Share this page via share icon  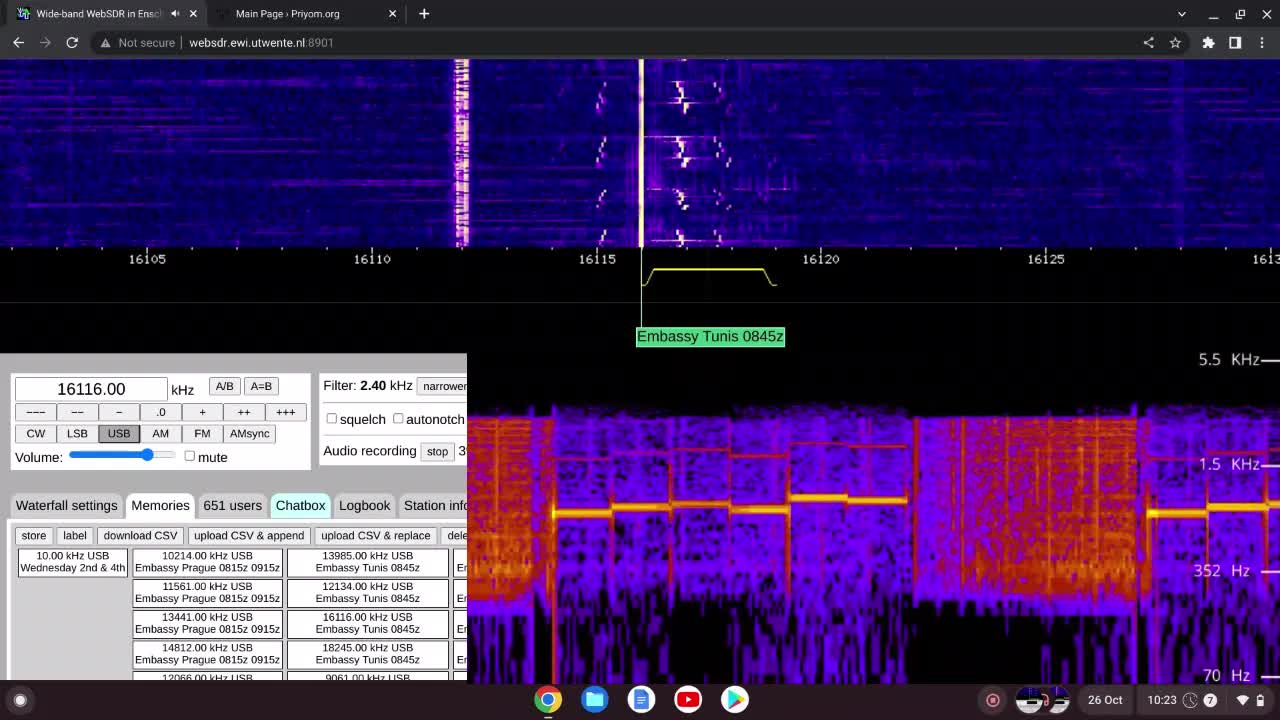click(x=1148, y=43)
